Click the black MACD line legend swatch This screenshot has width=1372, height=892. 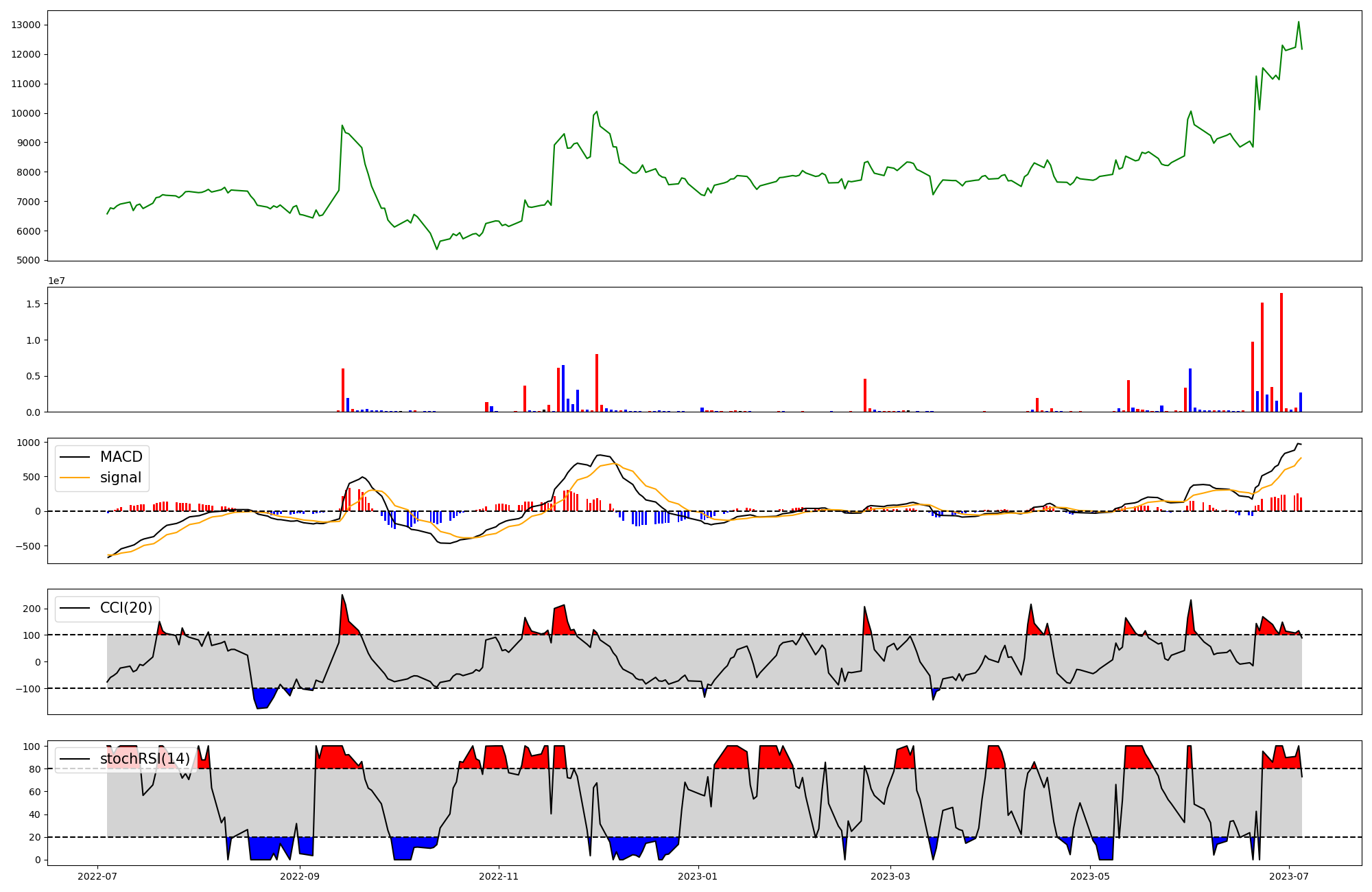pyautogui.click(x=75, y=457)
